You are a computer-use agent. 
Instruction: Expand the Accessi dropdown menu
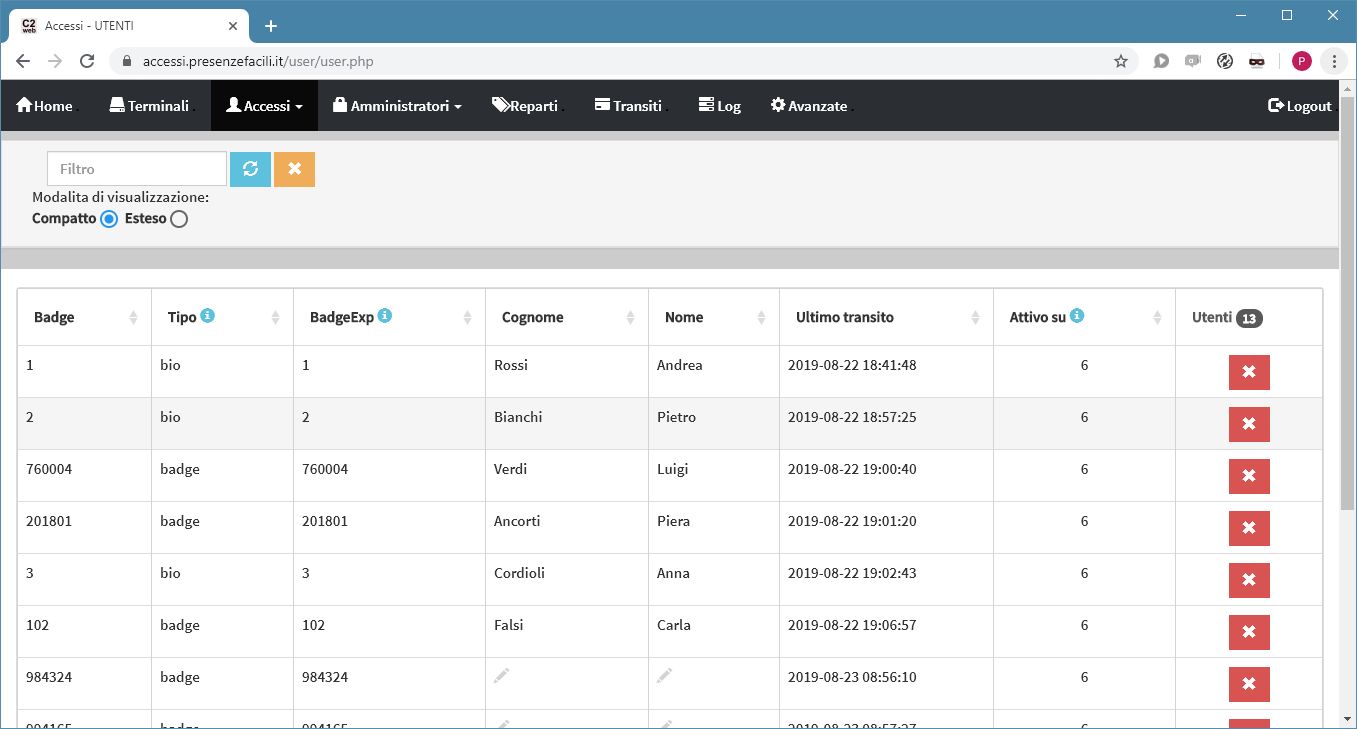tap(264, 106)
